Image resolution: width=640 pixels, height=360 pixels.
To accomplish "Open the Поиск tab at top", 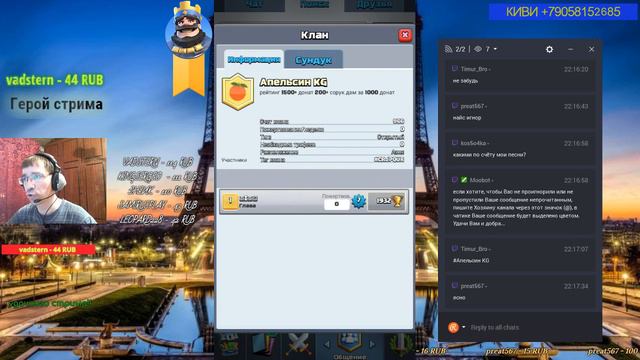I will click(x=314, y=5).
